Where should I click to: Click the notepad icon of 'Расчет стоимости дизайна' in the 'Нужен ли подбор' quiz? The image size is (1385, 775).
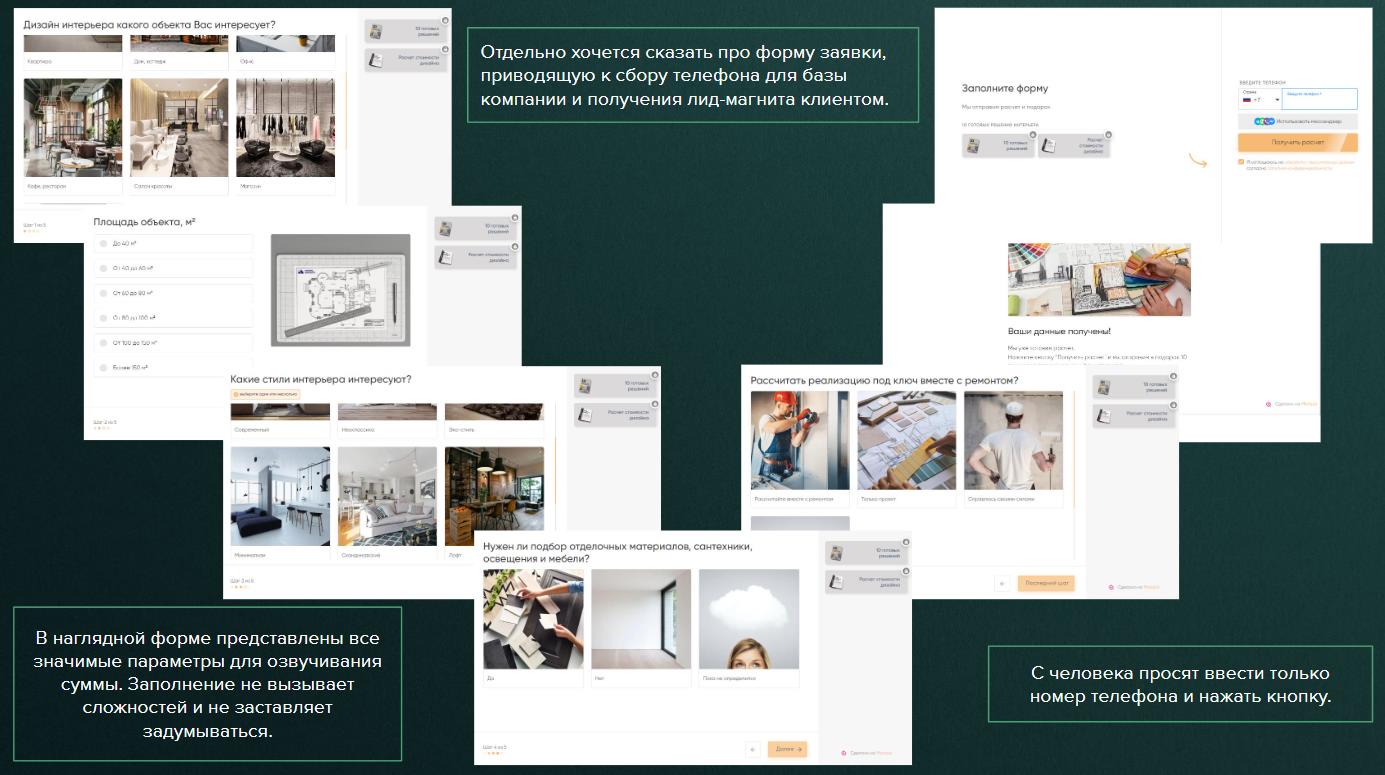pos(836,580)
